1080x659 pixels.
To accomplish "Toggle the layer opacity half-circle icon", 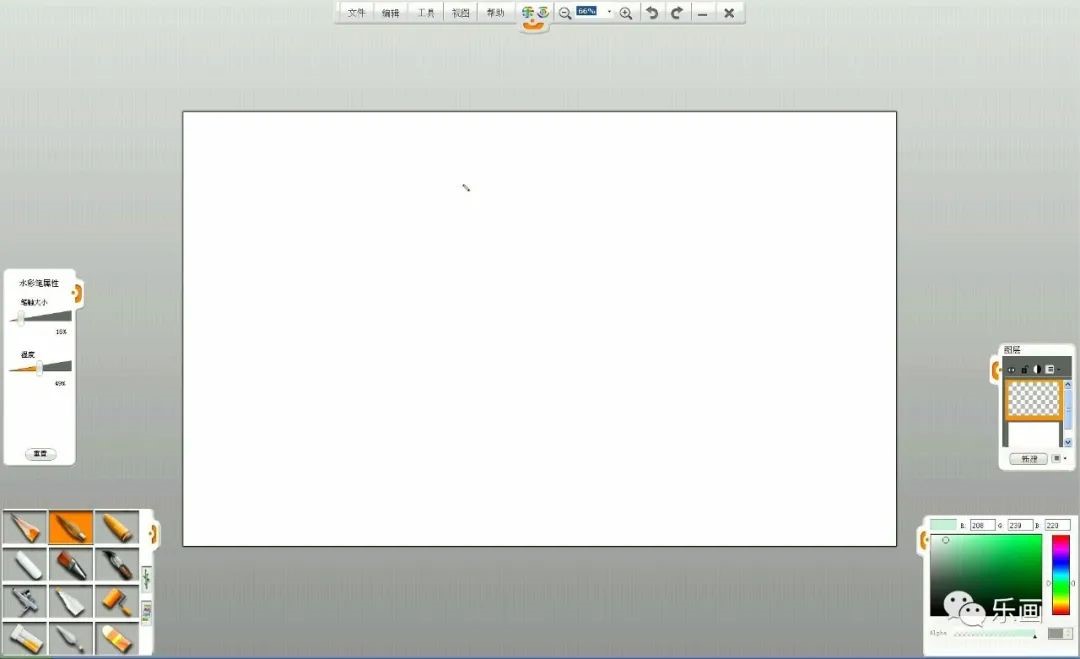I will (1037, 369).
